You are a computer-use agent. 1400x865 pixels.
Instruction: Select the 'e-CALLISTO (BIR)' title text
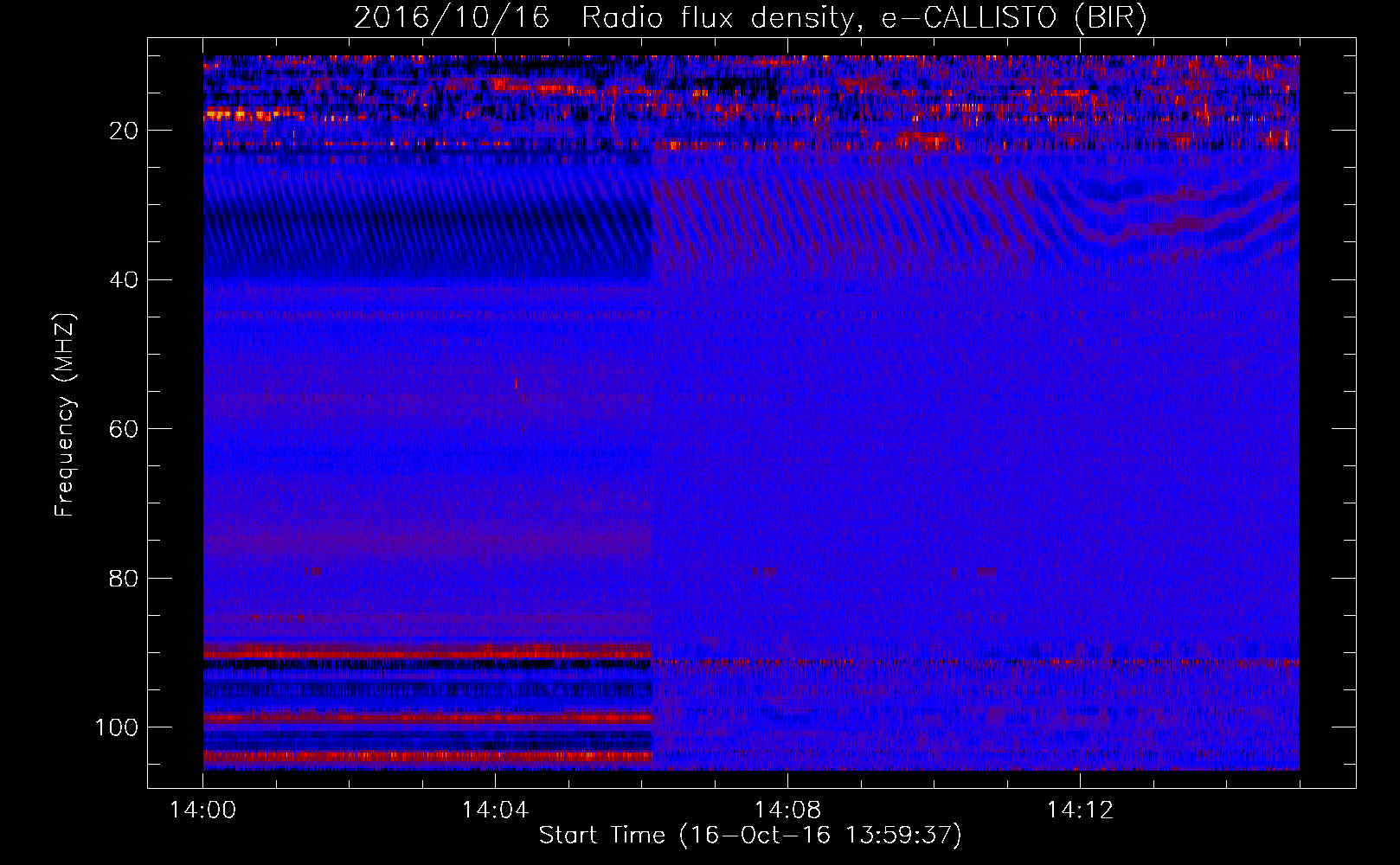pyautogui.click(x=1014, y=17)
